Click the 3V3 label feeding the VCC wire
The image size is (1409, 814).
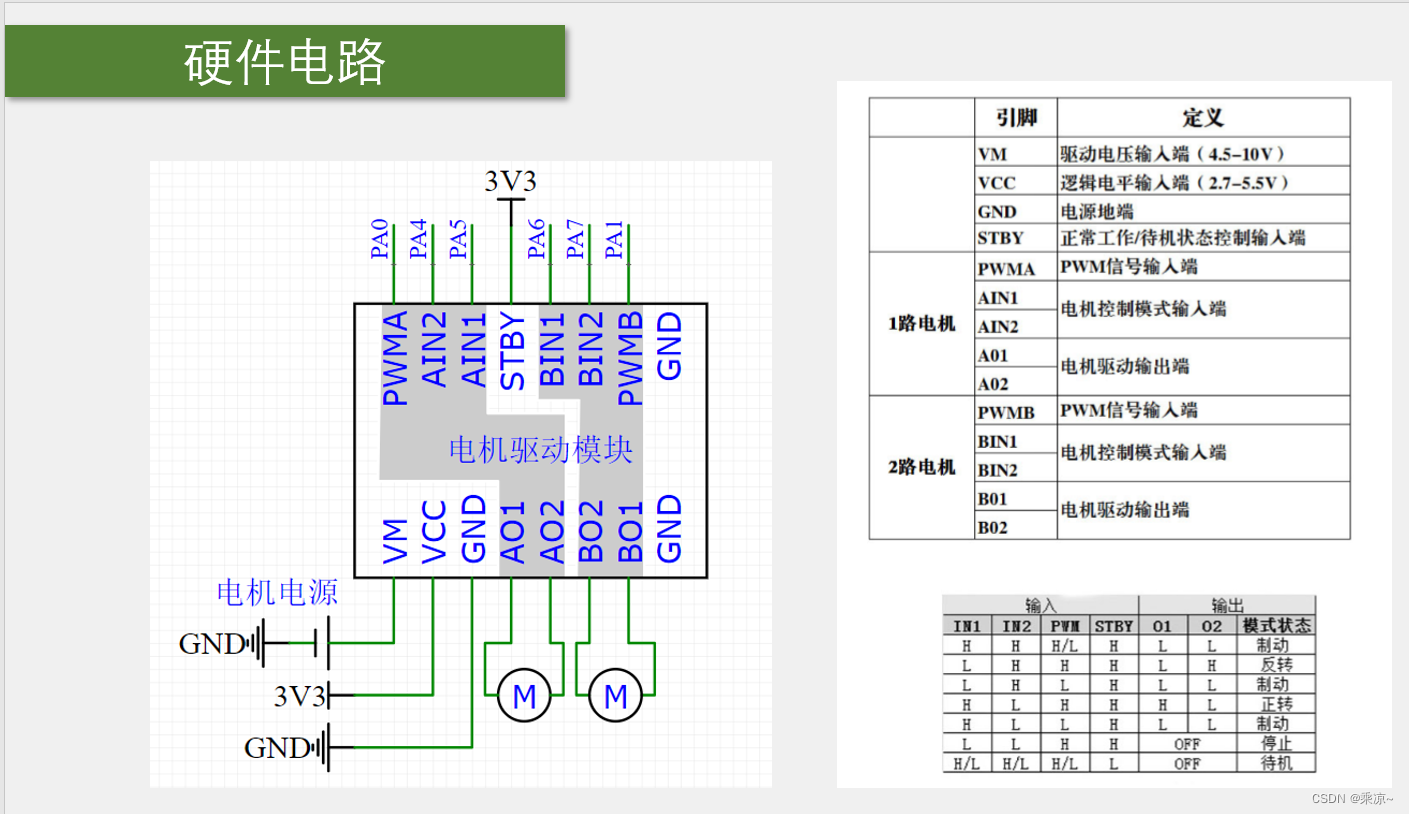click(x=300, y=696)
